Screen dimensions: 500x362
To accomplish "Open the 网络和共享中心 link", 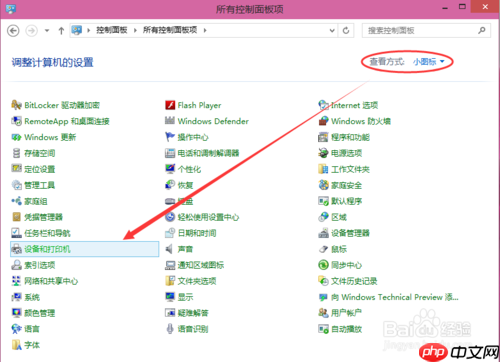I will click(x=51, y=281).
